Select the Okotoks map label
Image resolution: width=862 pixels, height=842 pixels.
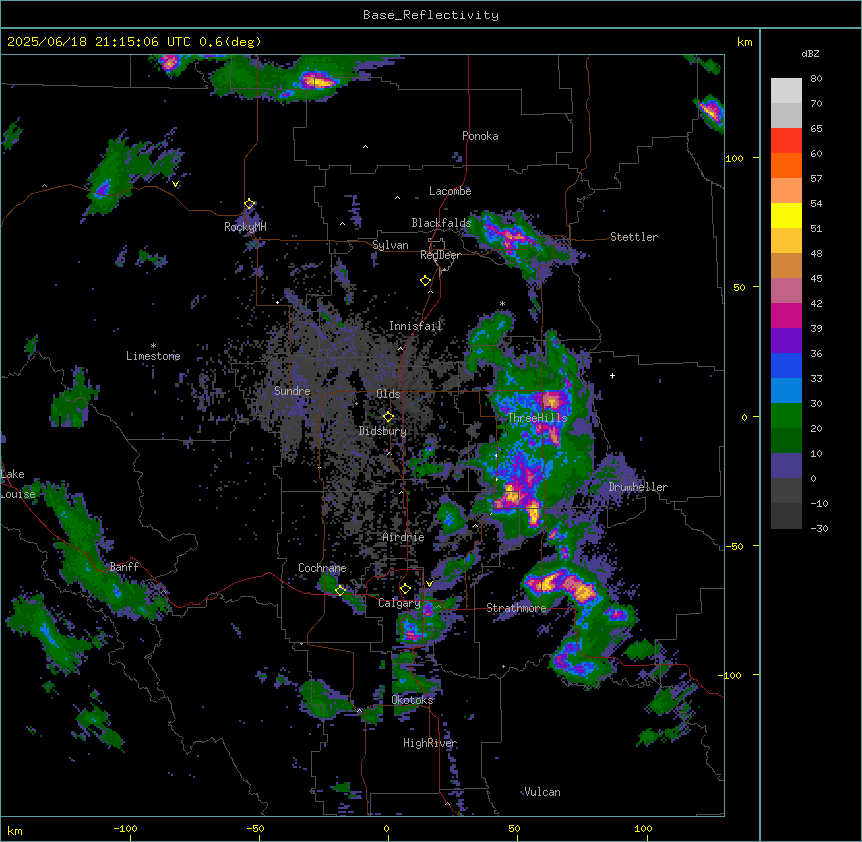click(x=412, y=700)
